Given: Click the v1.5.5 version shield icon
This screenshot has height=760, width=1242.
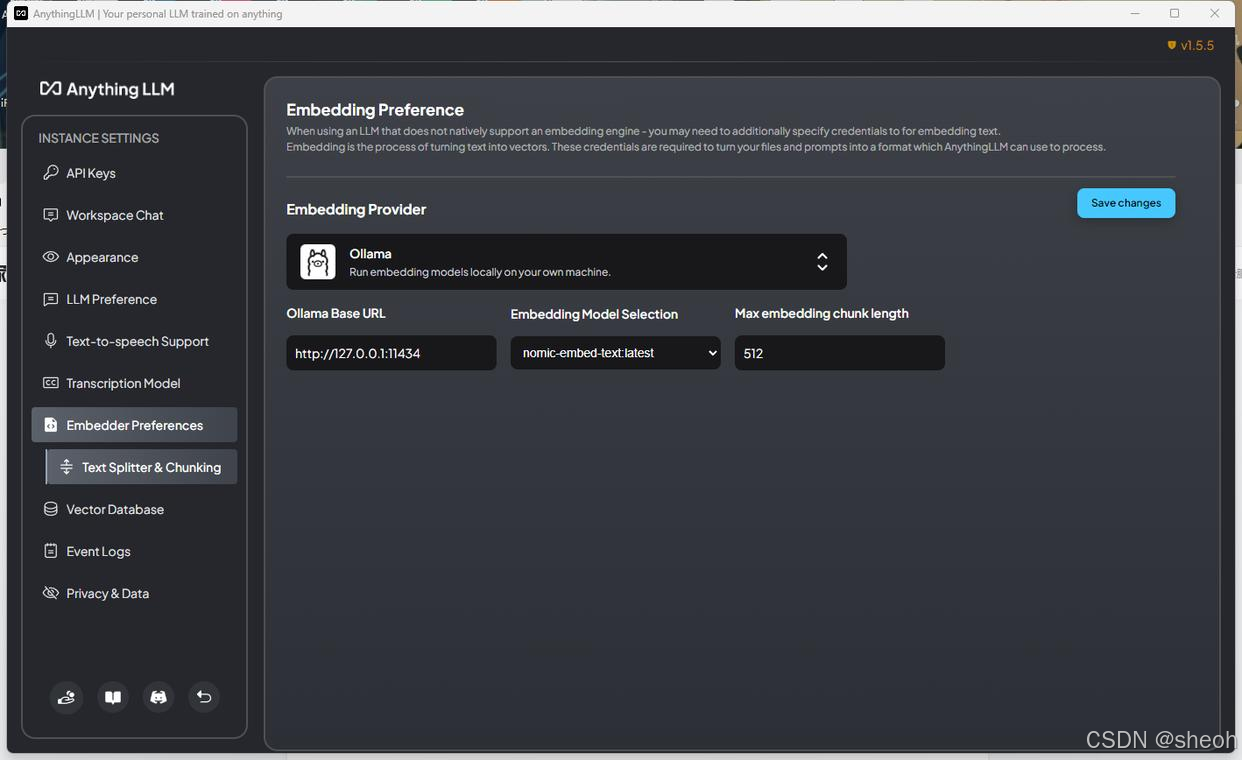Looking at the screenshot, I should (1172, 45).
